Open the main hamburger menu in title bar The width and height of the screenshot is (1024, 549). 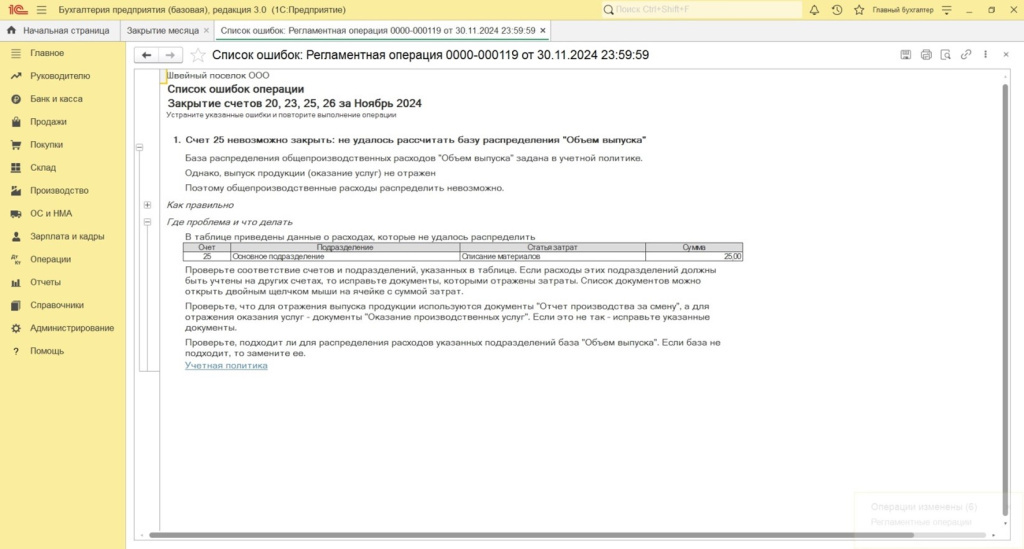click(x=42, y=10)
